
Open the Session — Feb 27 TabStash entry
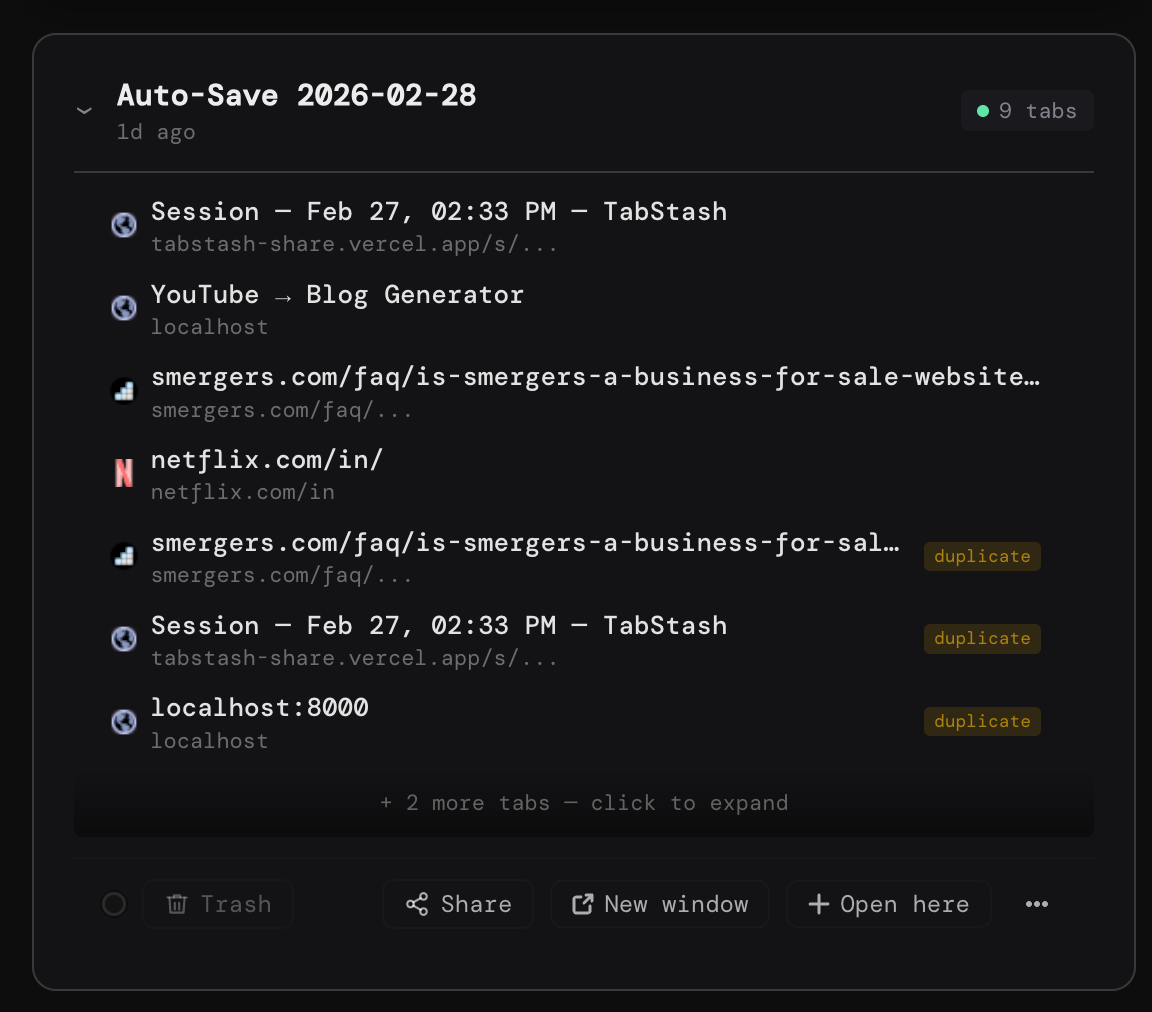438,211
